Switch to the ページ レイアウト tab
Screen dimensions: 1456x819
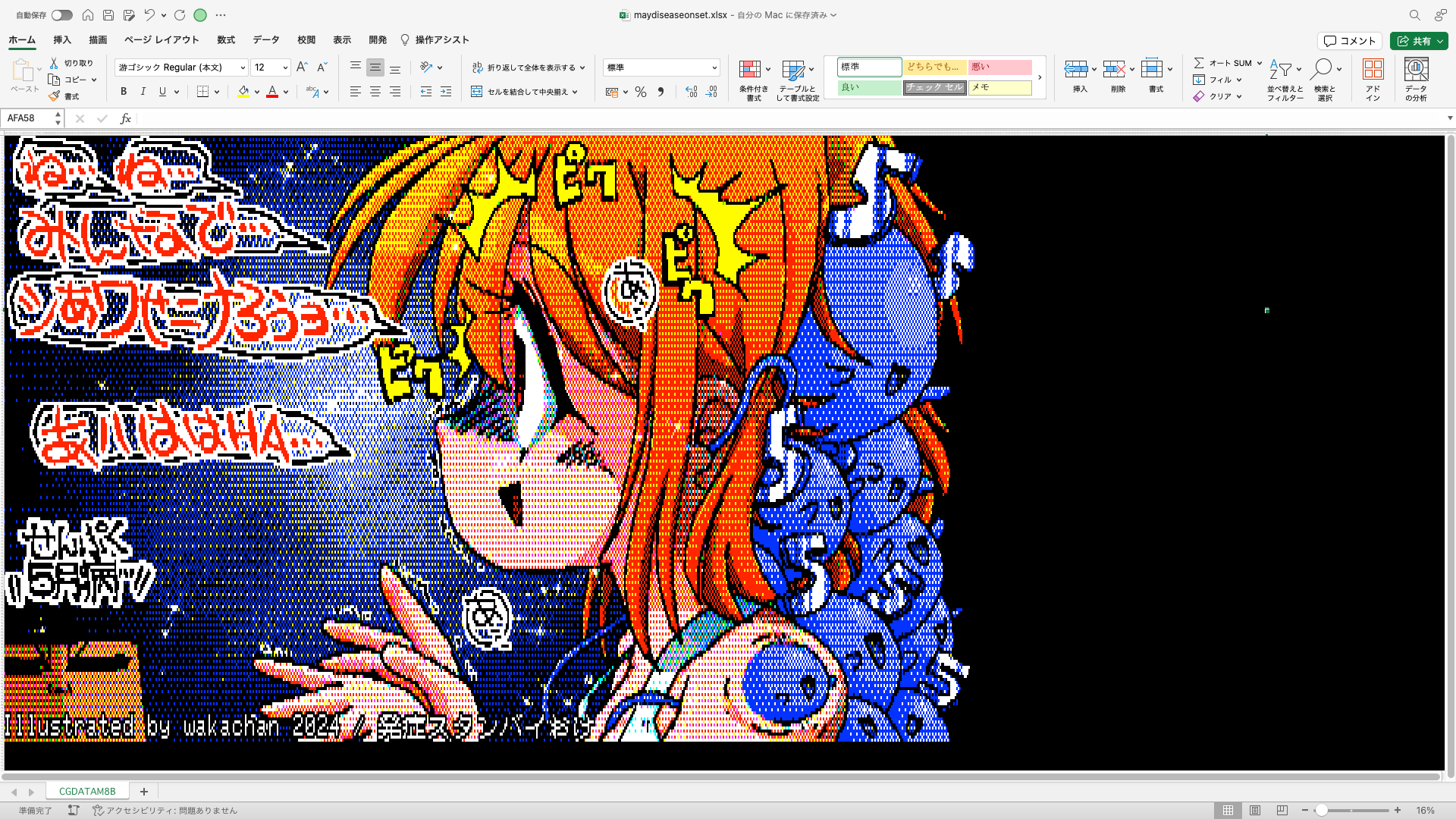tap(162, 40)
